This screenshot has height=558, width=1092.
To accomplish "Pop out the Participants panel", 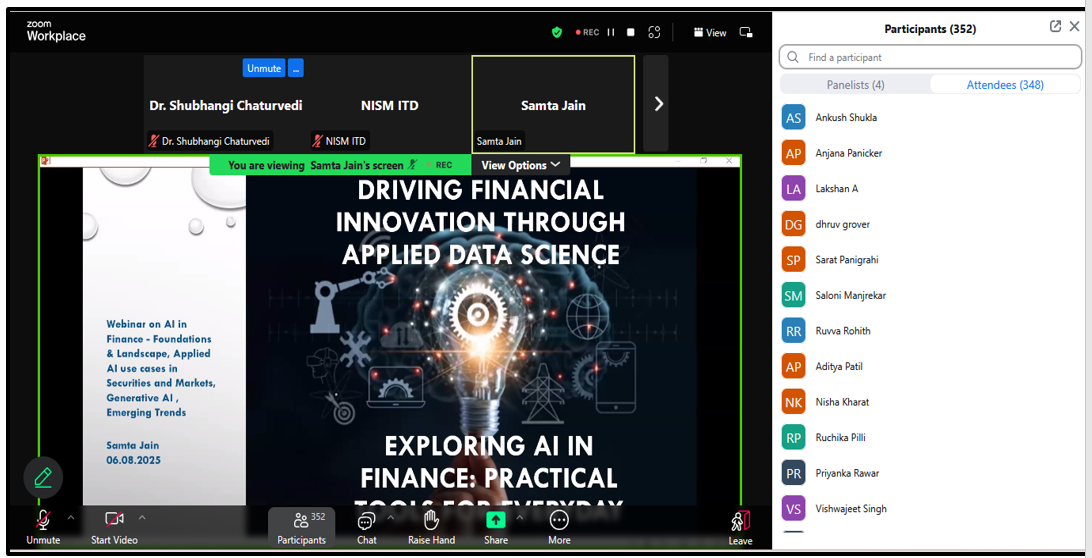I will point(1055,27).
